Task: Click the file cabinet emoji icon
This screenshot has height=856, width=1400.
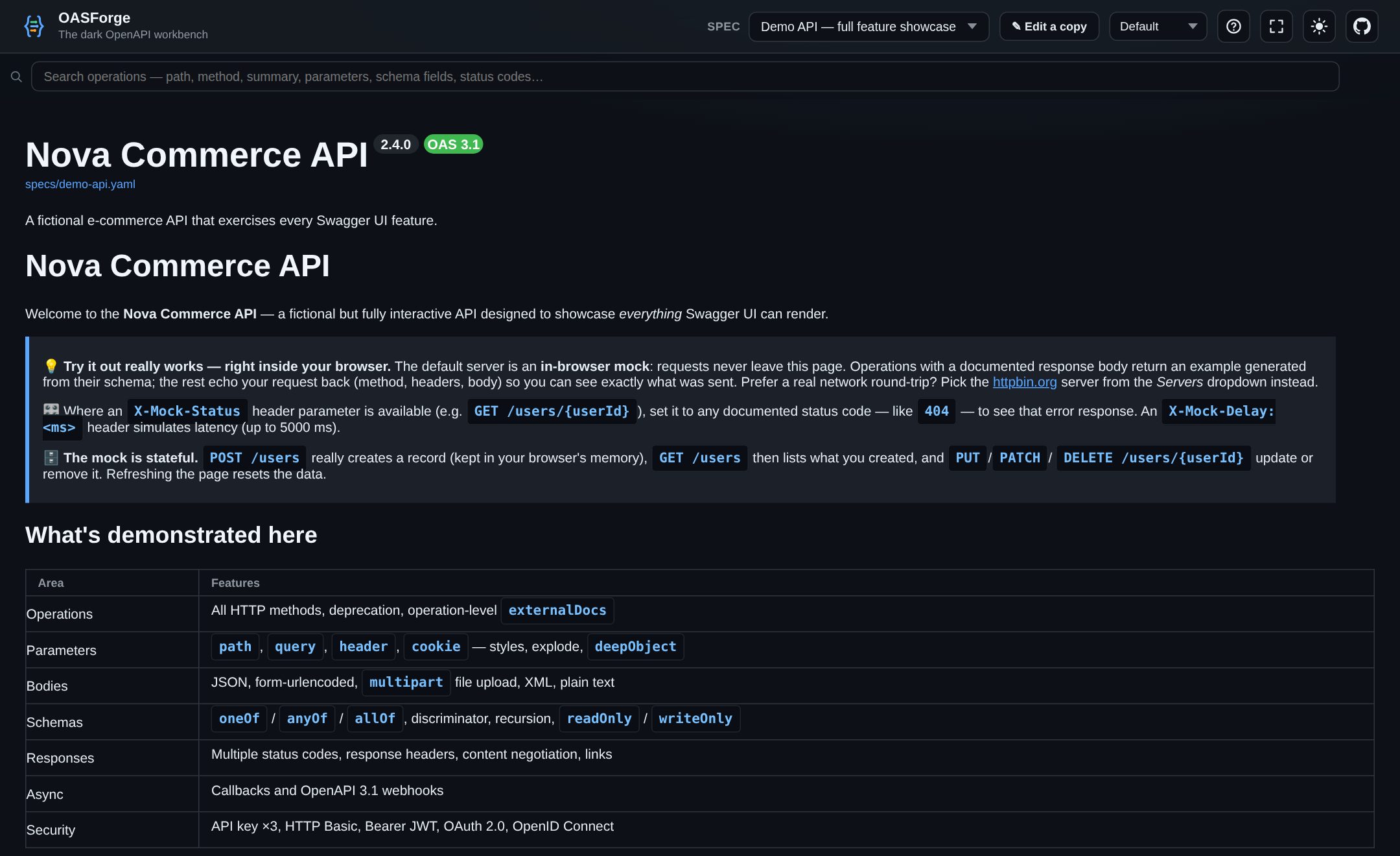Action: coord(51,458)
